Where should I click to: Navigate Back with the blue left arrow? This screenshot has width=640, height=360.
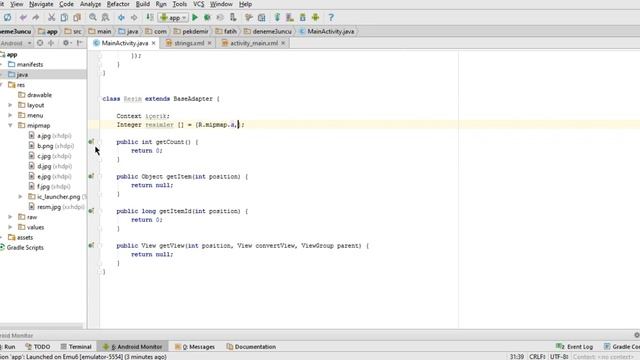point(121,18)
